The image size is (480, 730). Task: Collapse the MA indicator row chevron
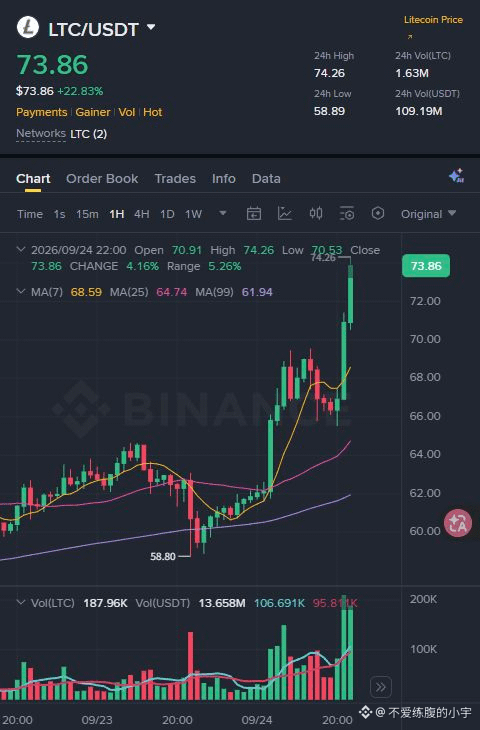[20, 291]
